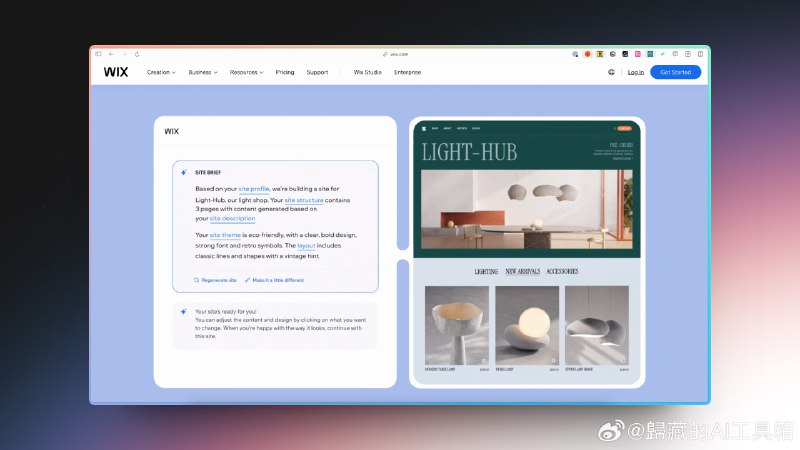Viewport: 800px width, 450px height.
Task: Open the black square browser extension
Action: [625, 54]
